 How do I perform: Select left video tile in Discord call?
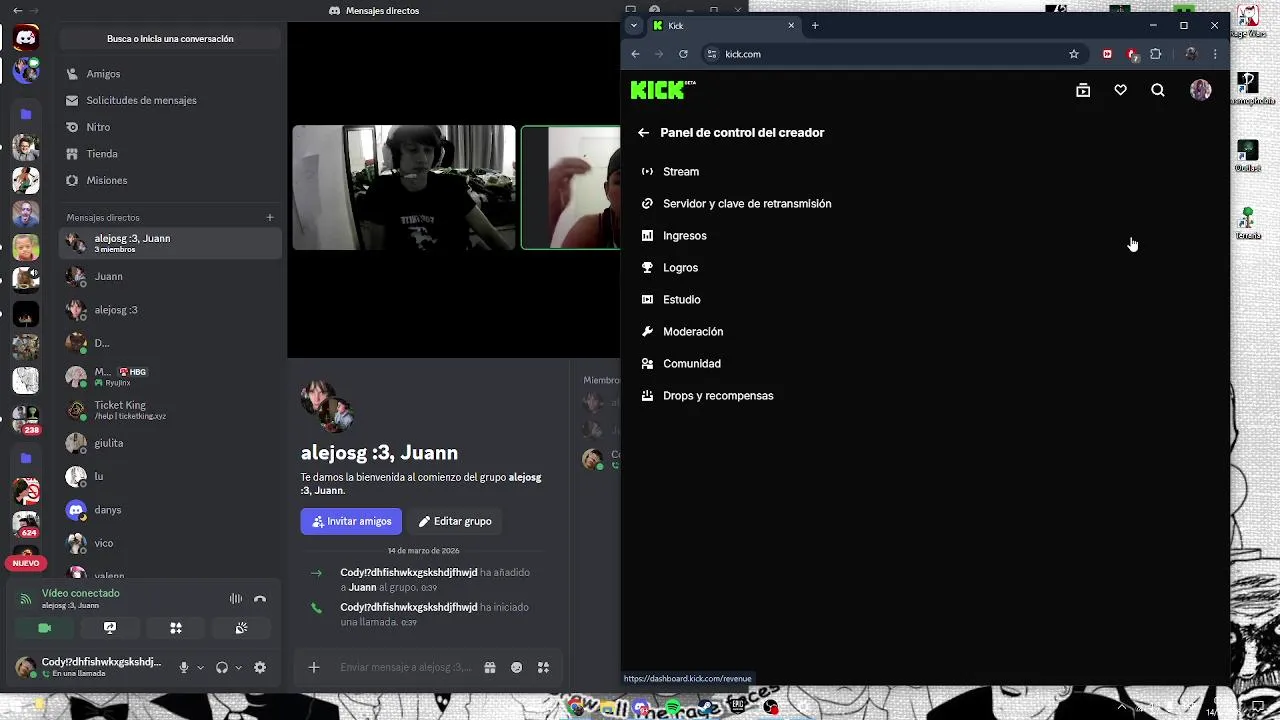pos(404,187)
